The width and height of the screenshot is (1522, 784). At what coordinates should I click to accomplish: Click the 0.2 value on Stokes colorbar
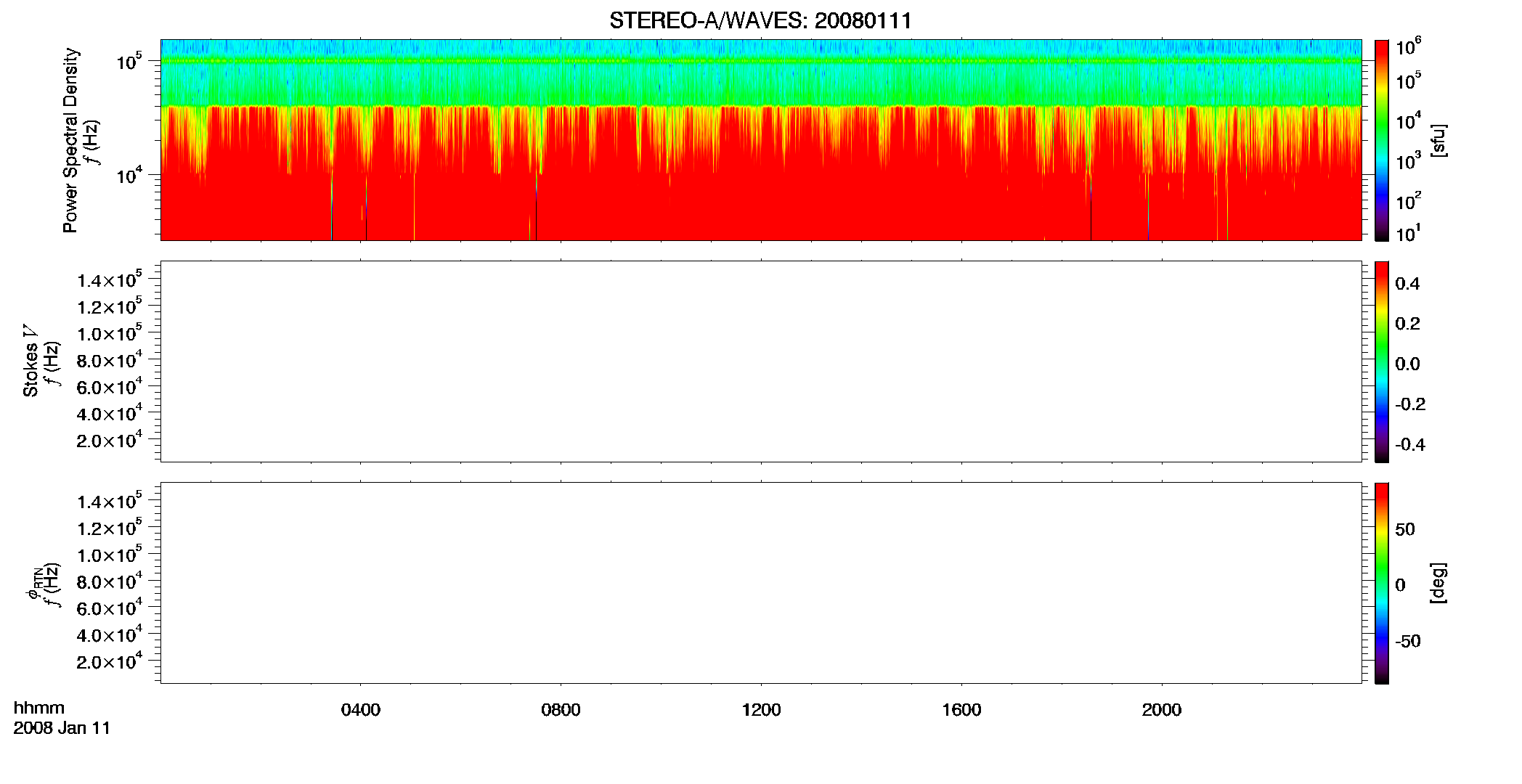(1407, 324)
